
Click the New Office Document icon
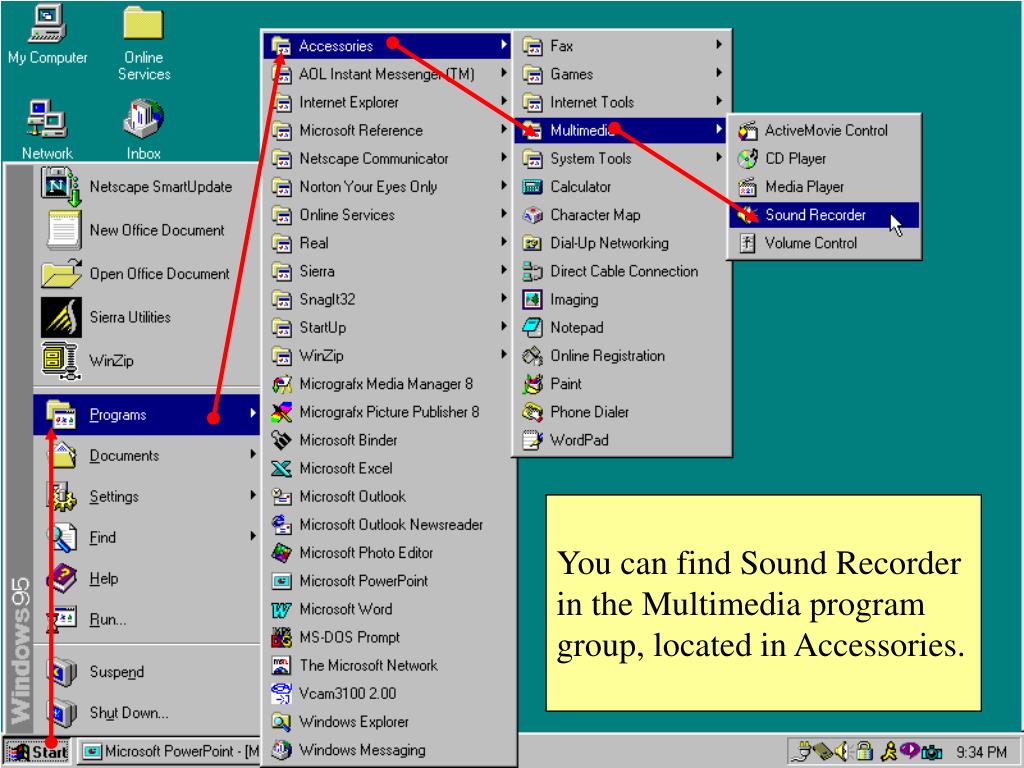click(x=64, y=230)
